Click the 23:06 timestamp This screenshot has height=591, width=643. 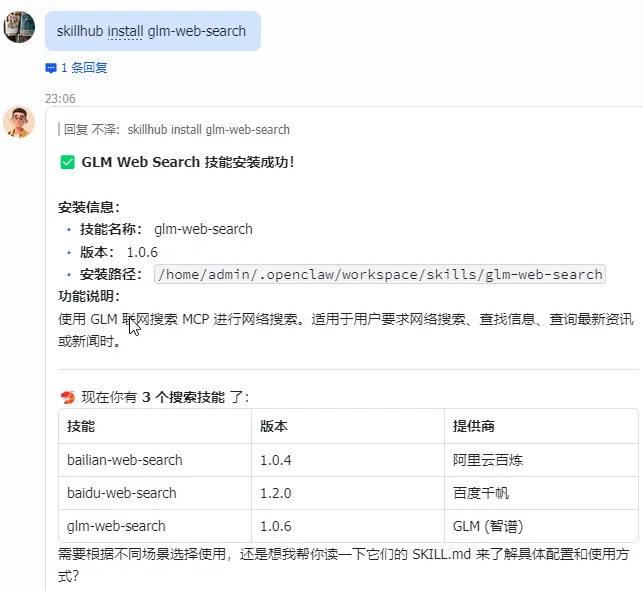60,99
